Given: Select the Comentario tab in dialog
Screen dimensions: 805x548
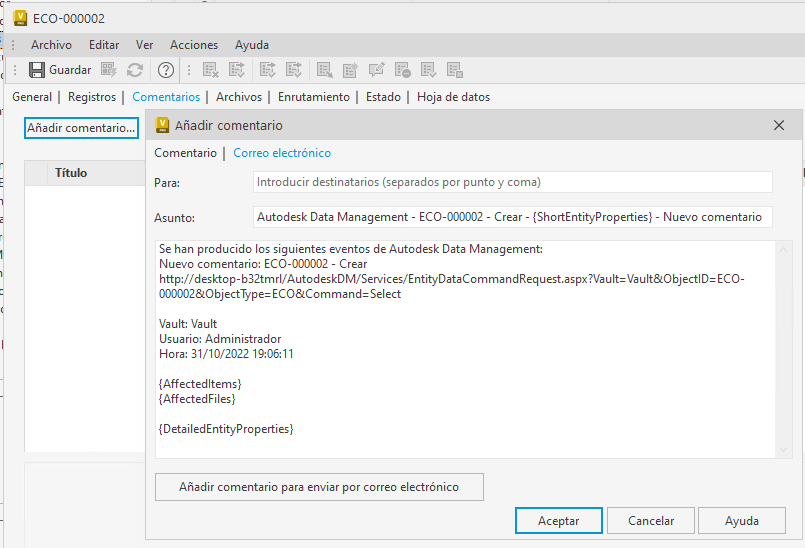Looking at the screenshot, I should [x=185, y=153].
